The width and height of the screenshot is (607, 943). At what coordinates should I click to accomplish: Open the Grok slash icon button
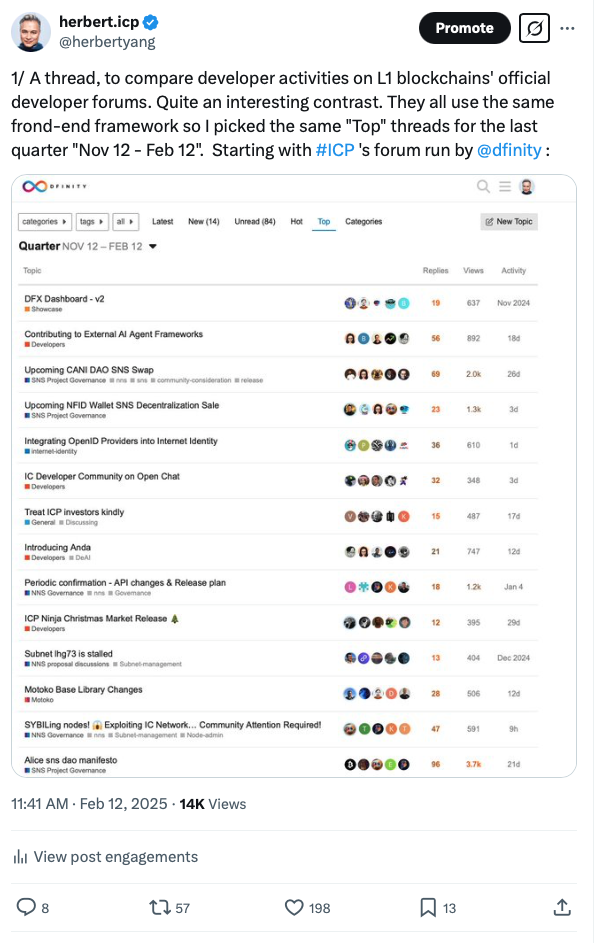(x=535, y=28)
